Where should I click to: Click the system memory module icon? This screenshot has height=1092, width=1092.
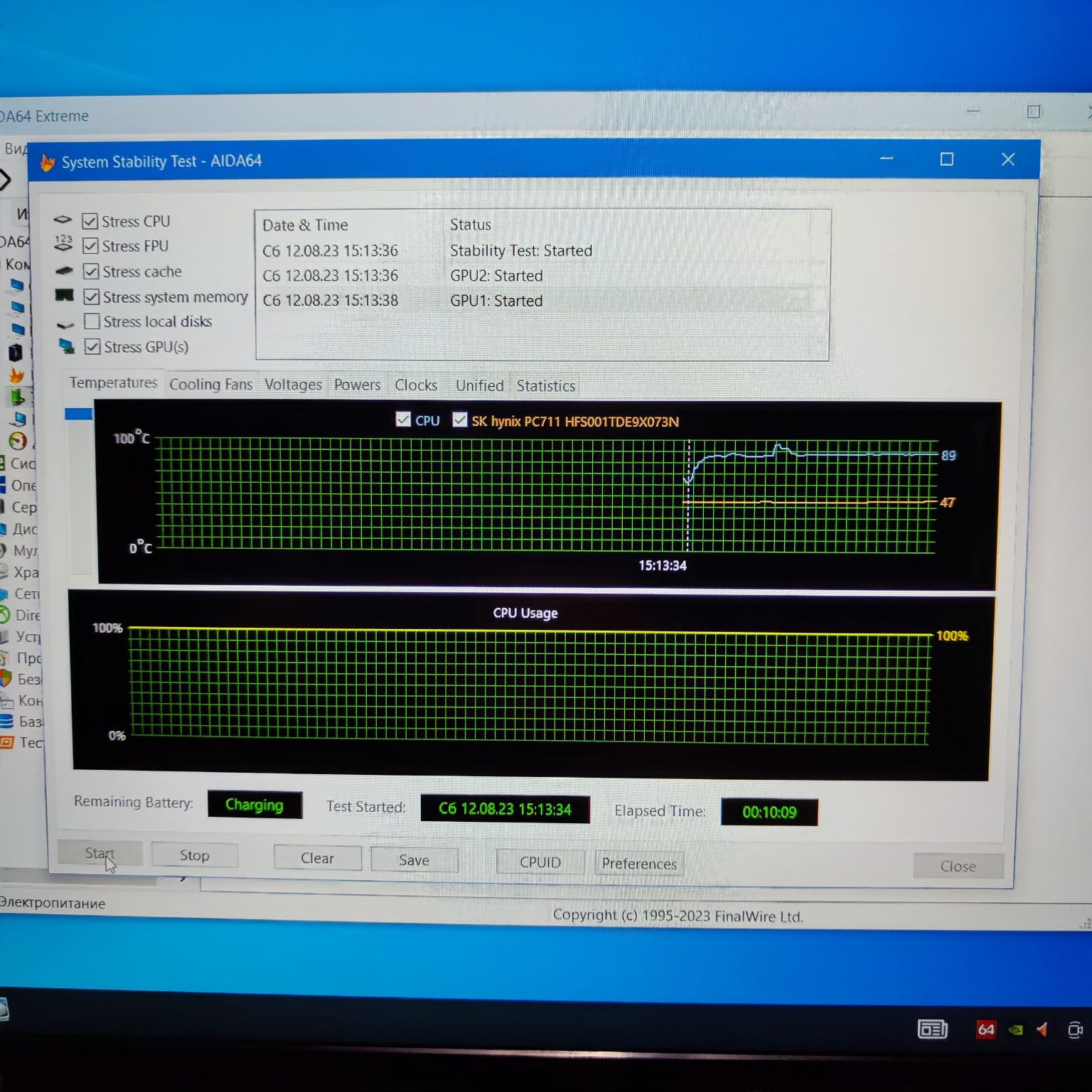pos(65,295)
